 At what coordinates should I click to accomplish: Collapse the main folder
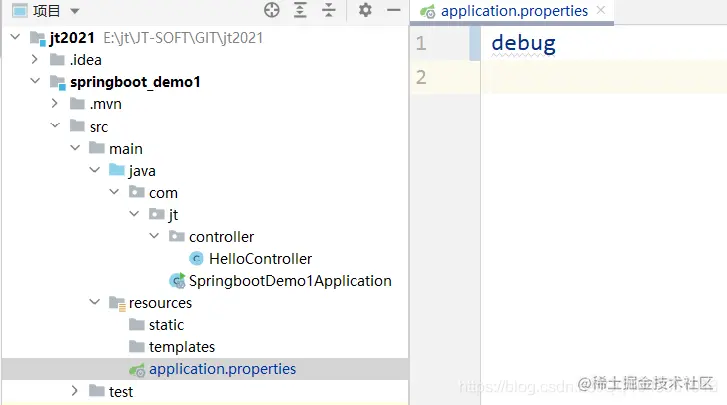point(75,147)
